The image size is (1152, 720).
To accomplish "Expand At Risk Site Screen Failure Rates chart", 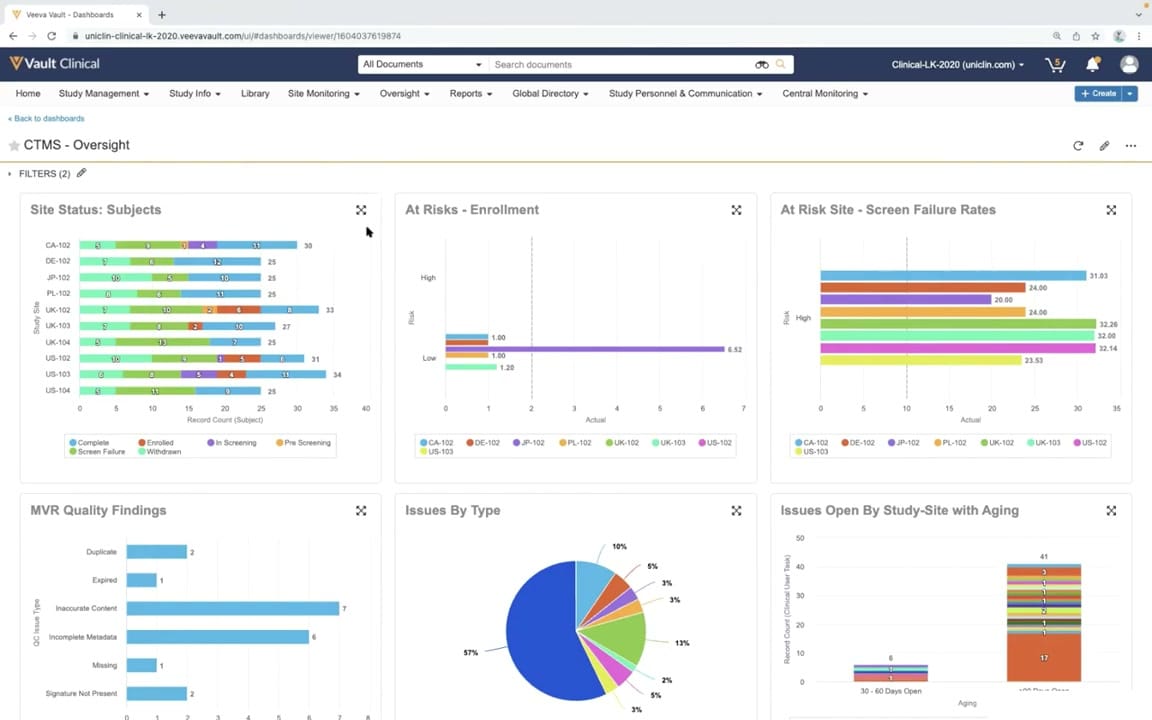I will pyautogui.click(x=1111, y=210).
